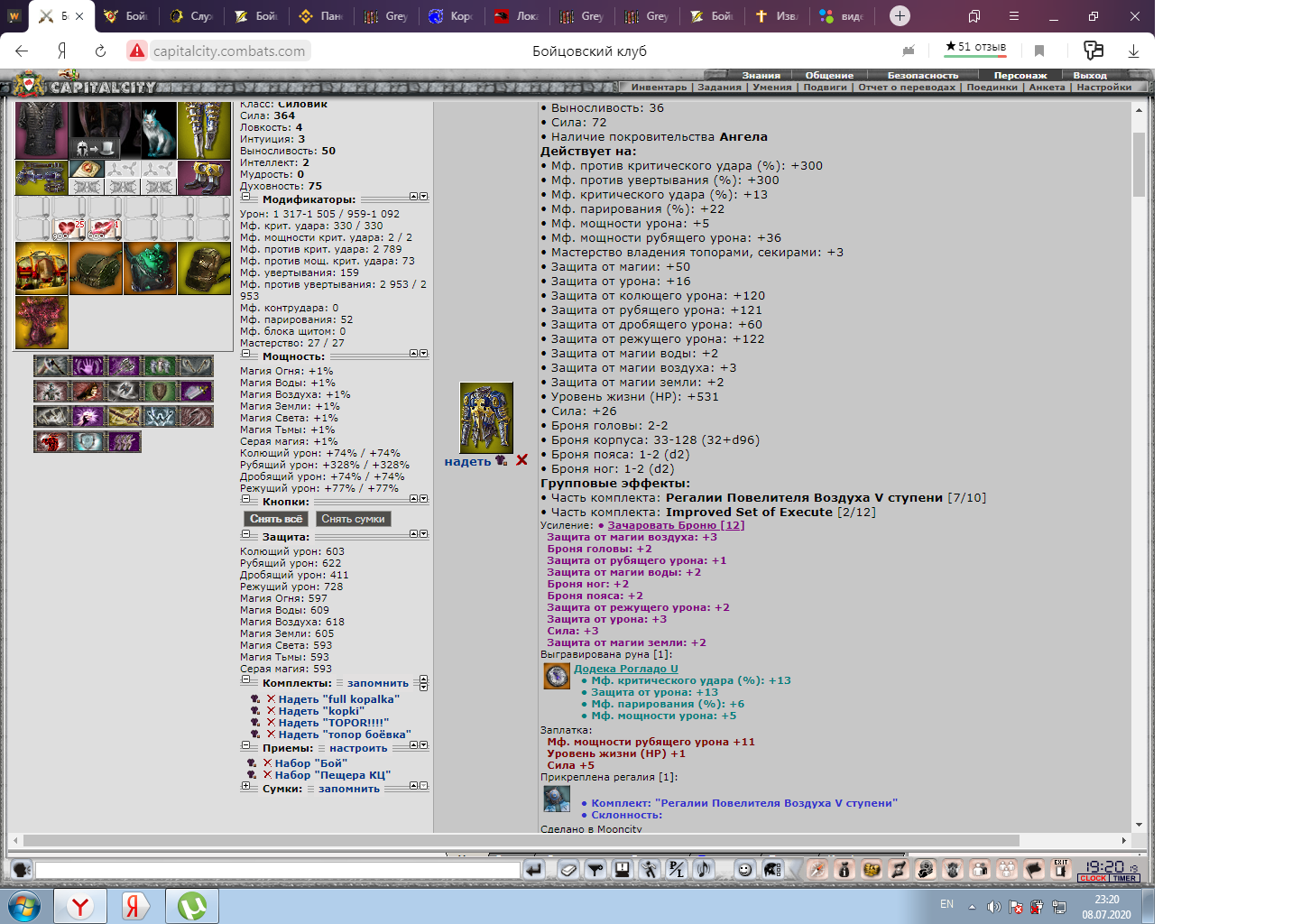The image size is (1292, 924).
Task: Select the crimson tree item
Action: point(42,322)
